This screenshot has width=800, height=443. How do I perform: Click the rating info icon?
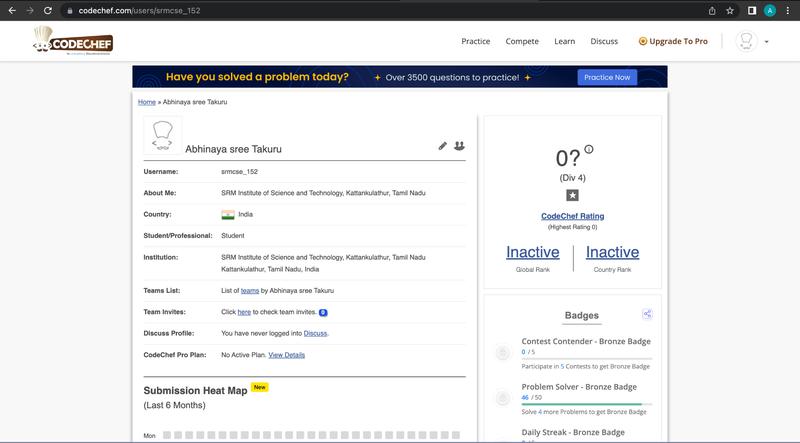[589, 150]
